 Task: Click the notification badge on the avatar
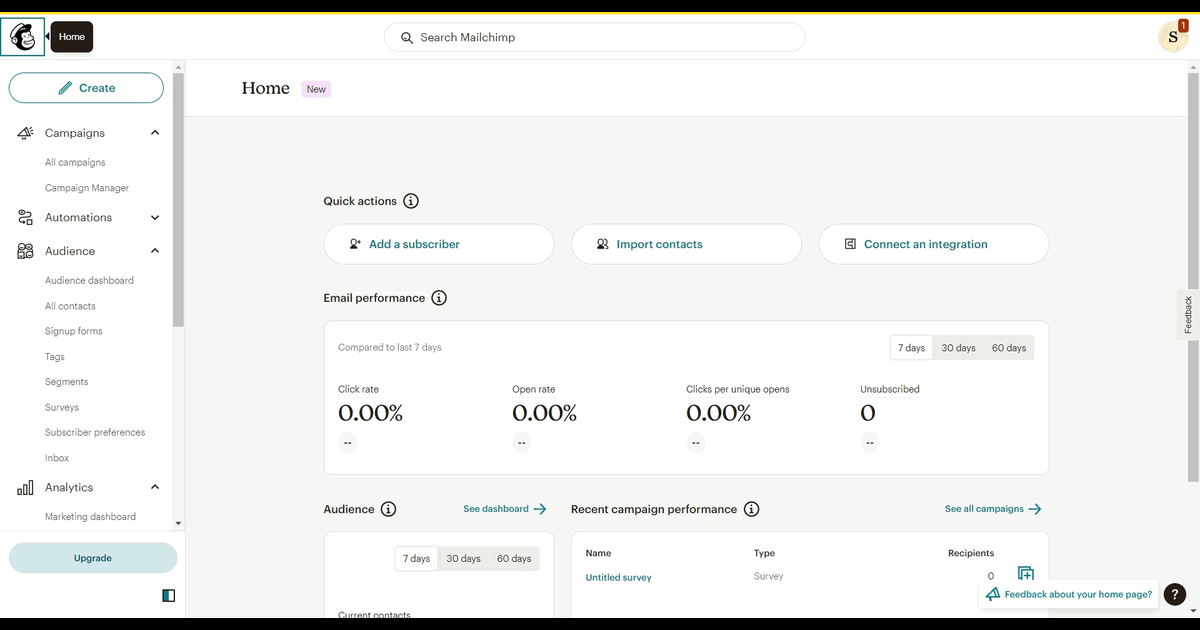tap(1183, 26)
